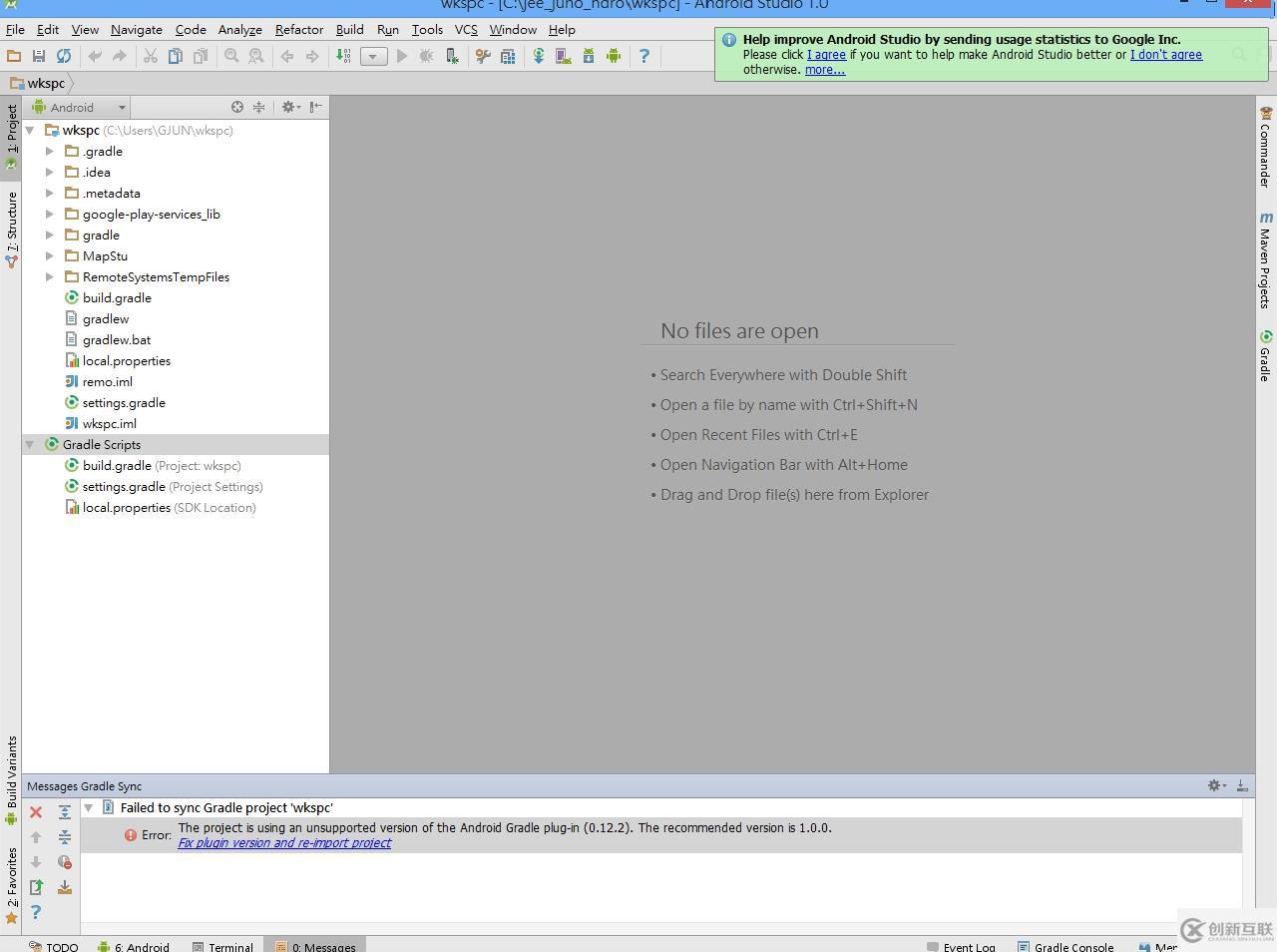Switch to the Terminal tool tab

click(x=222, y=946)
